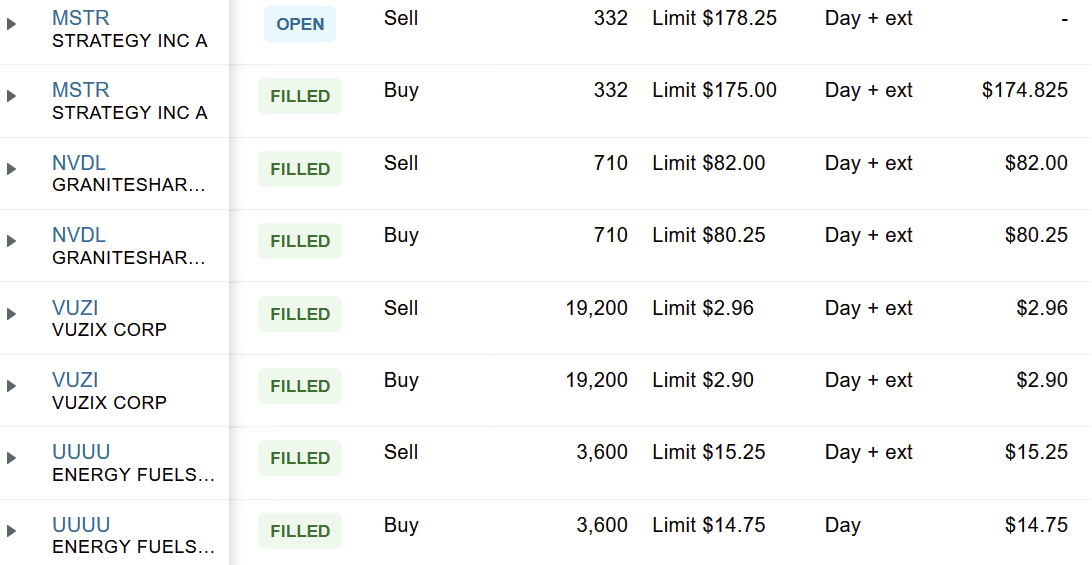This screenshot has height=565, width=1092.
Task: Expand the MSTR filled buy order row
Action: coord(11,96)
